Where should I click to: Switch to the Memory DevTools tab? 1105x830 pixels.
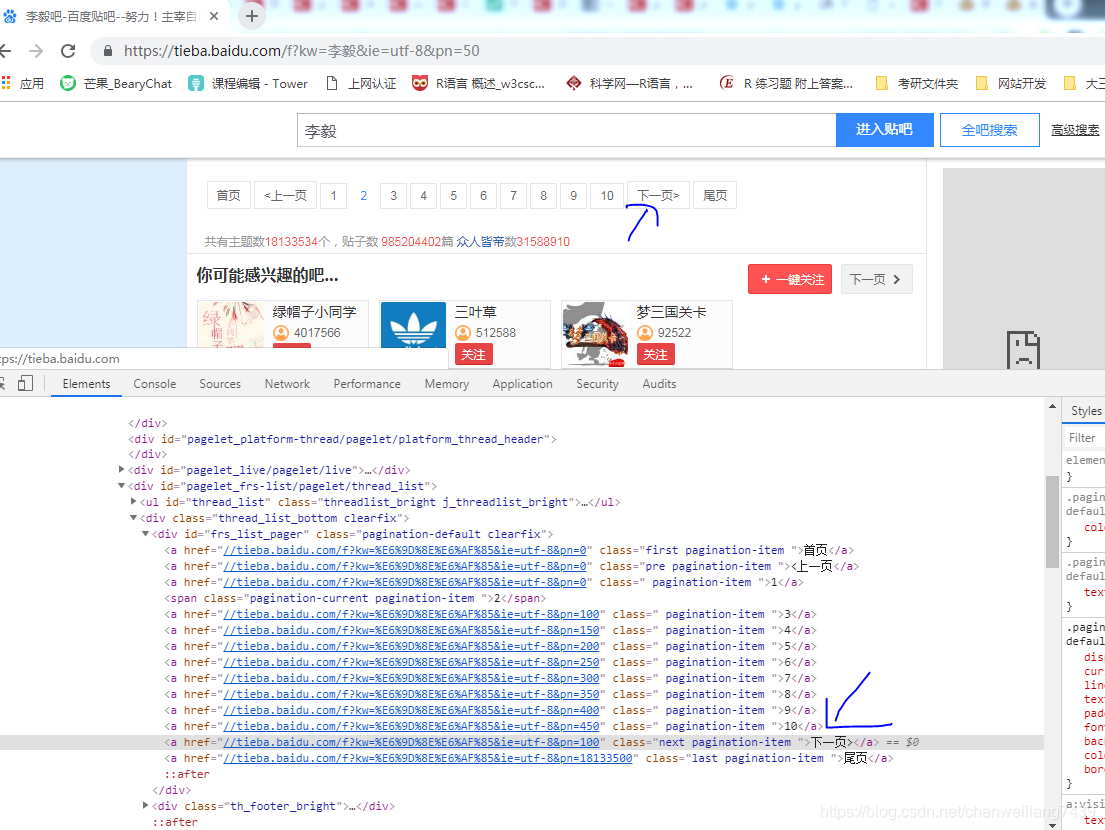point(446,383)
